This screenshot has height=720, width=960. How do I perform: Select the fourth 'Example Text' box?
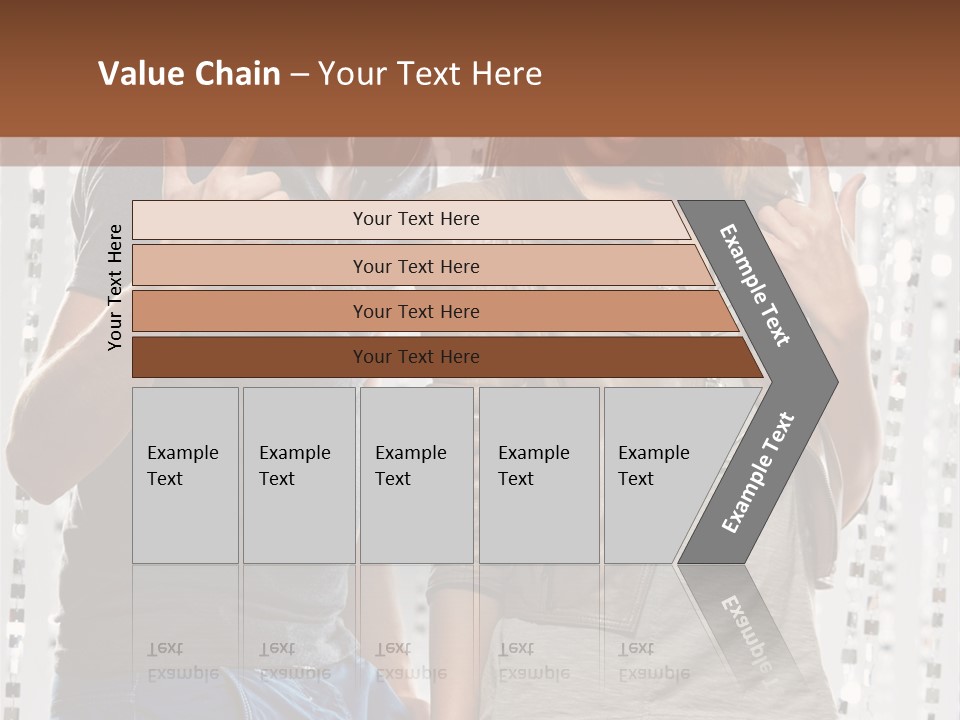click(538, 475)
